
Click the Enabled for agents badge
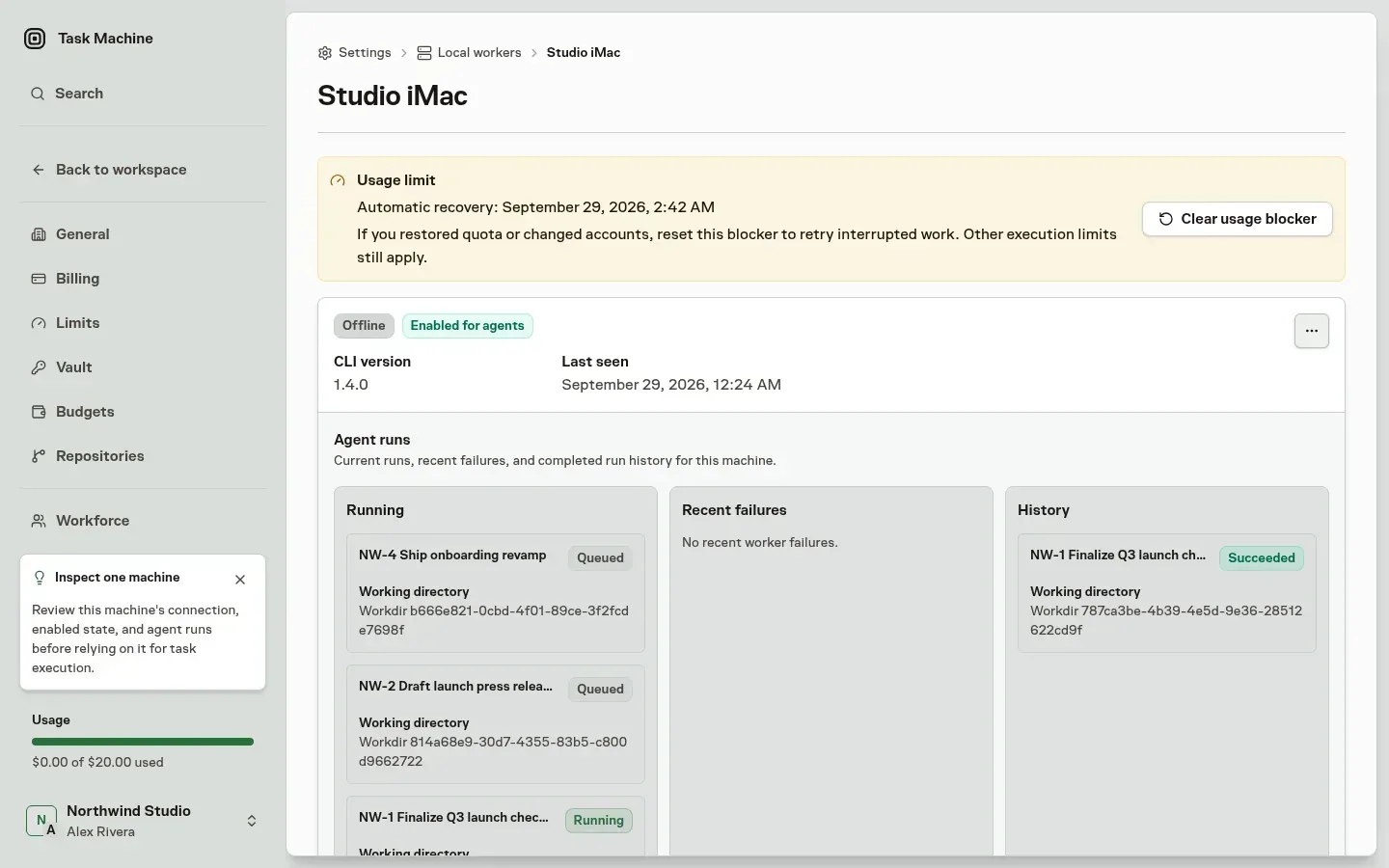coord(467,326)
